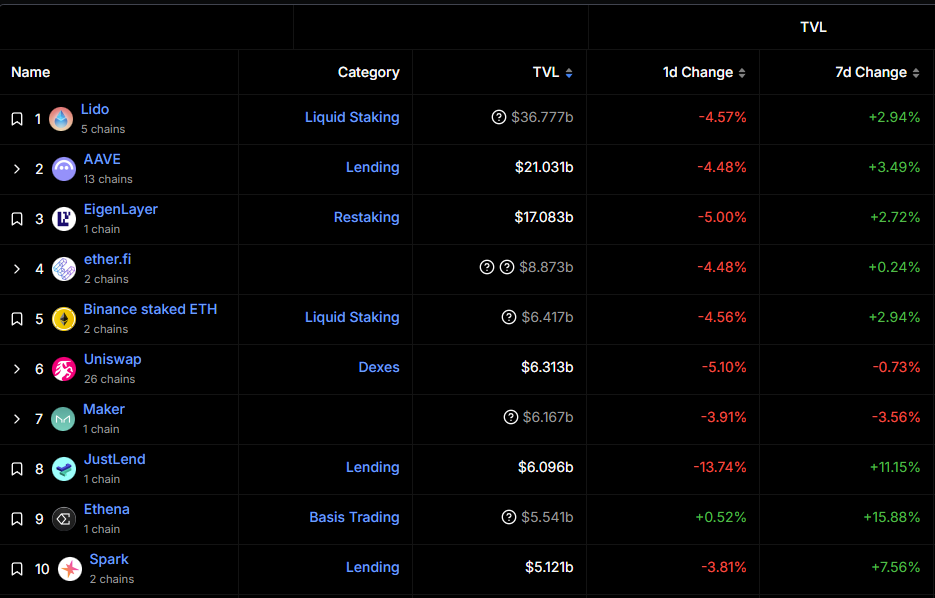Click the Ethena logo icon
The width and height of the screenshot is (935, 598).
coord(64,519)
